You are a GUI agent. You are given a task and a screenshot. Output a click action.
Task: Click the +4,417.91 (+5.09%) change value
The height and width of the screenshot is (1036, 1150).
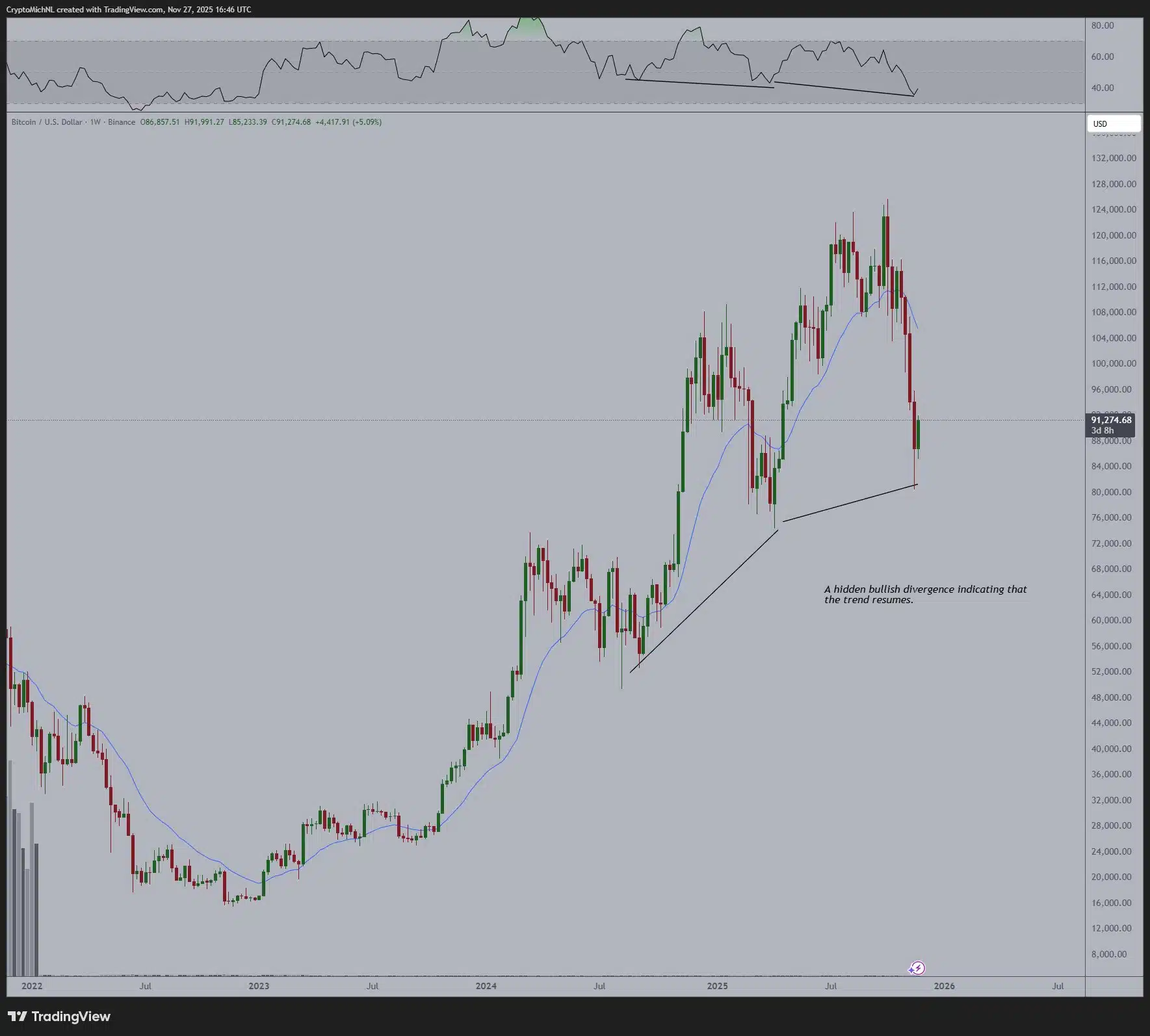tap(348, 122)
